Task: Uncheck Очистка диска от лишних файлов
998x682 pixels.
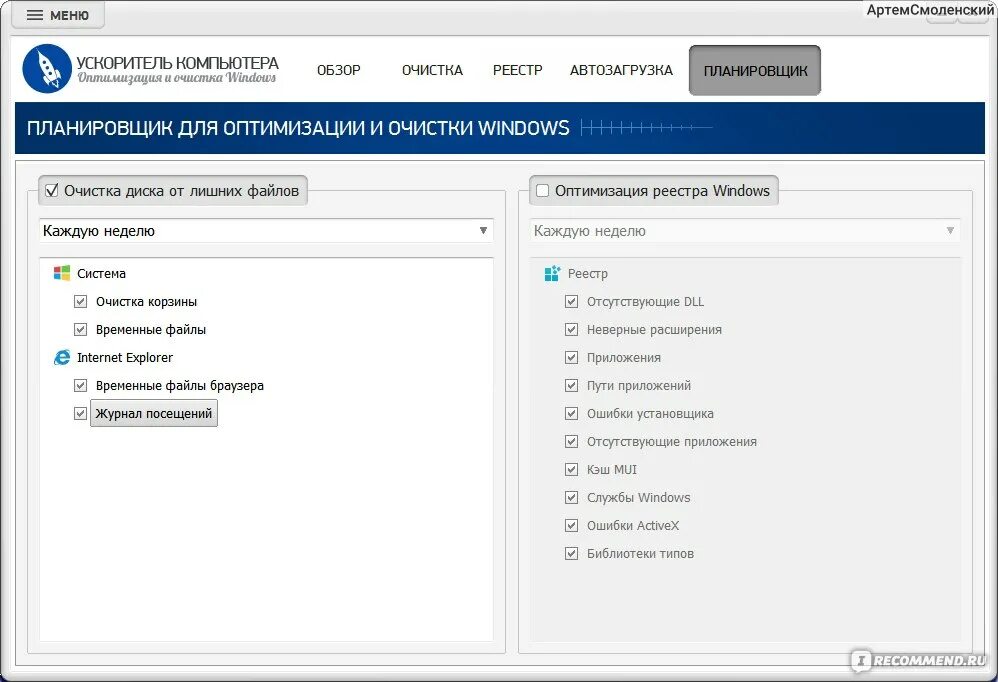Action: [x=52, y=190]
